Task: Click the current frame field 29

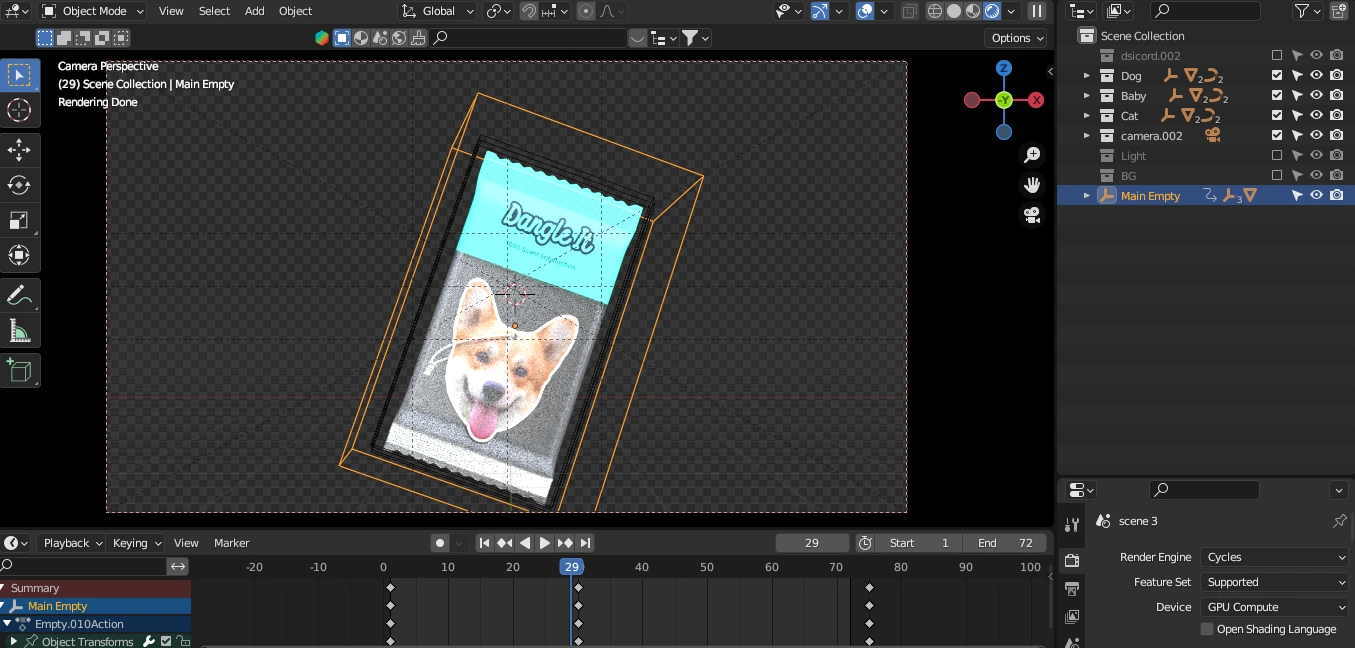Action: pos(812,543)
